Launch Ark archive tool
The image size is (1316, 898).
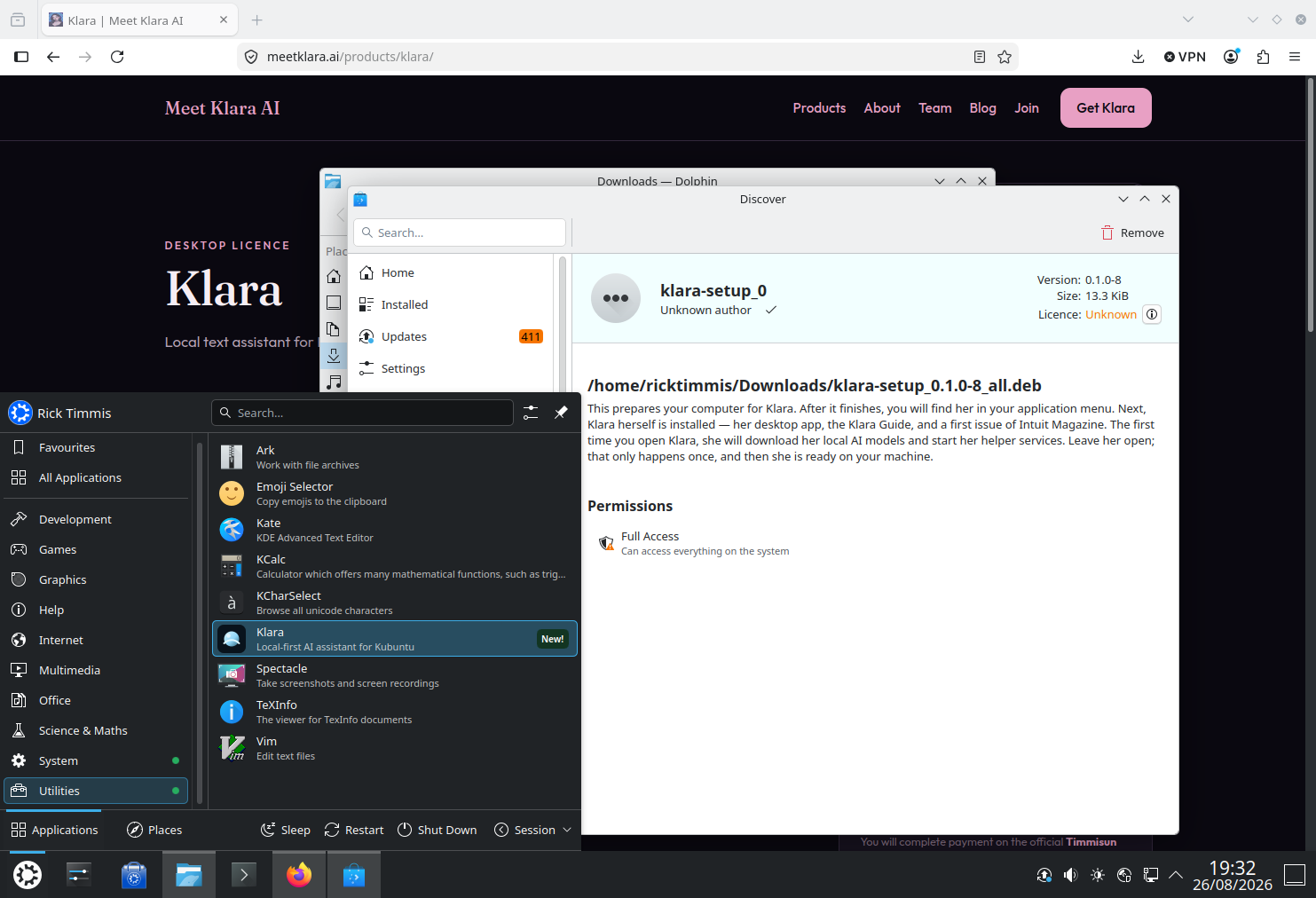click(395, 457)
